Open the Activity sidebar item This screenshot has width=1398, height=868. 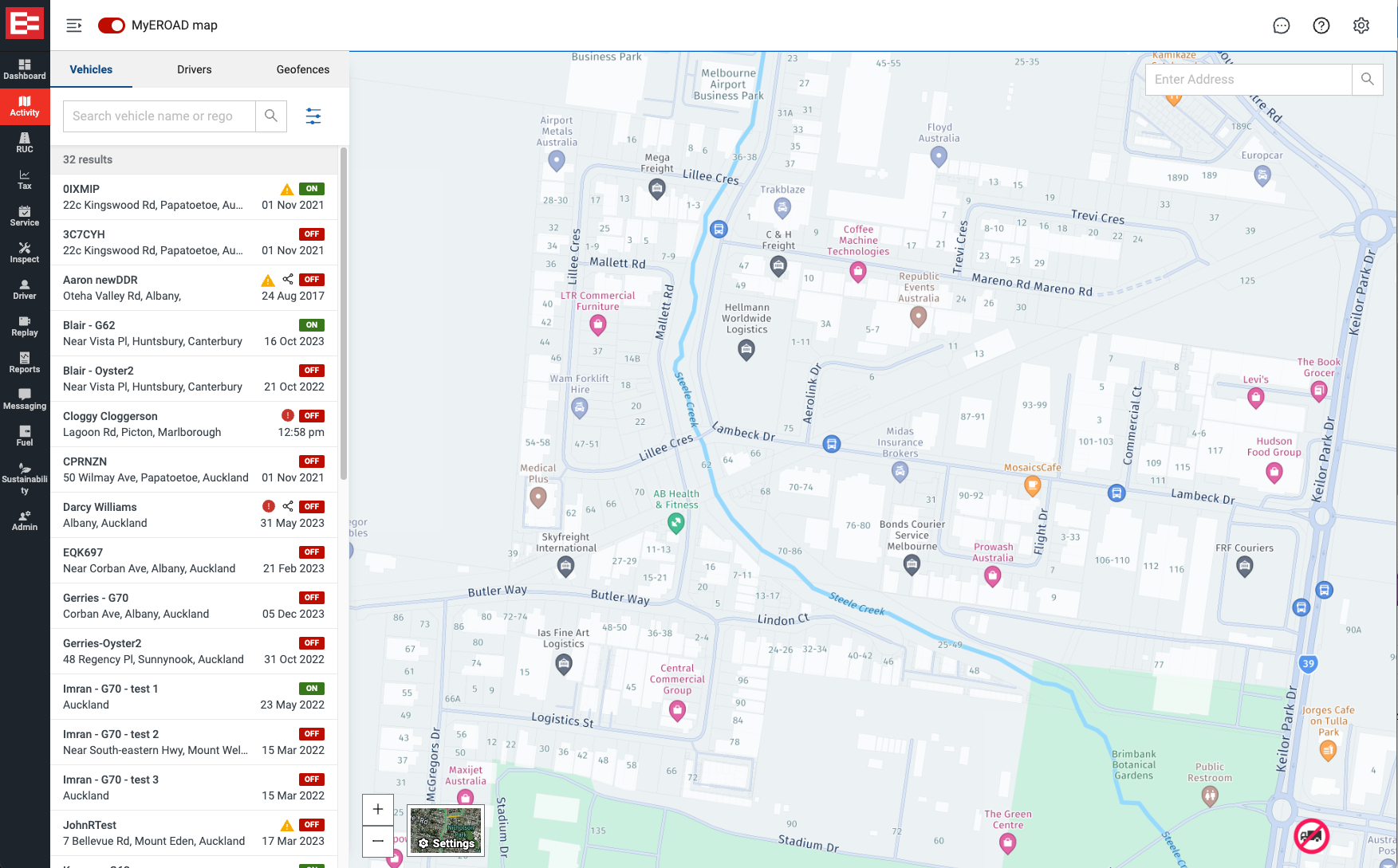[25, 107]
